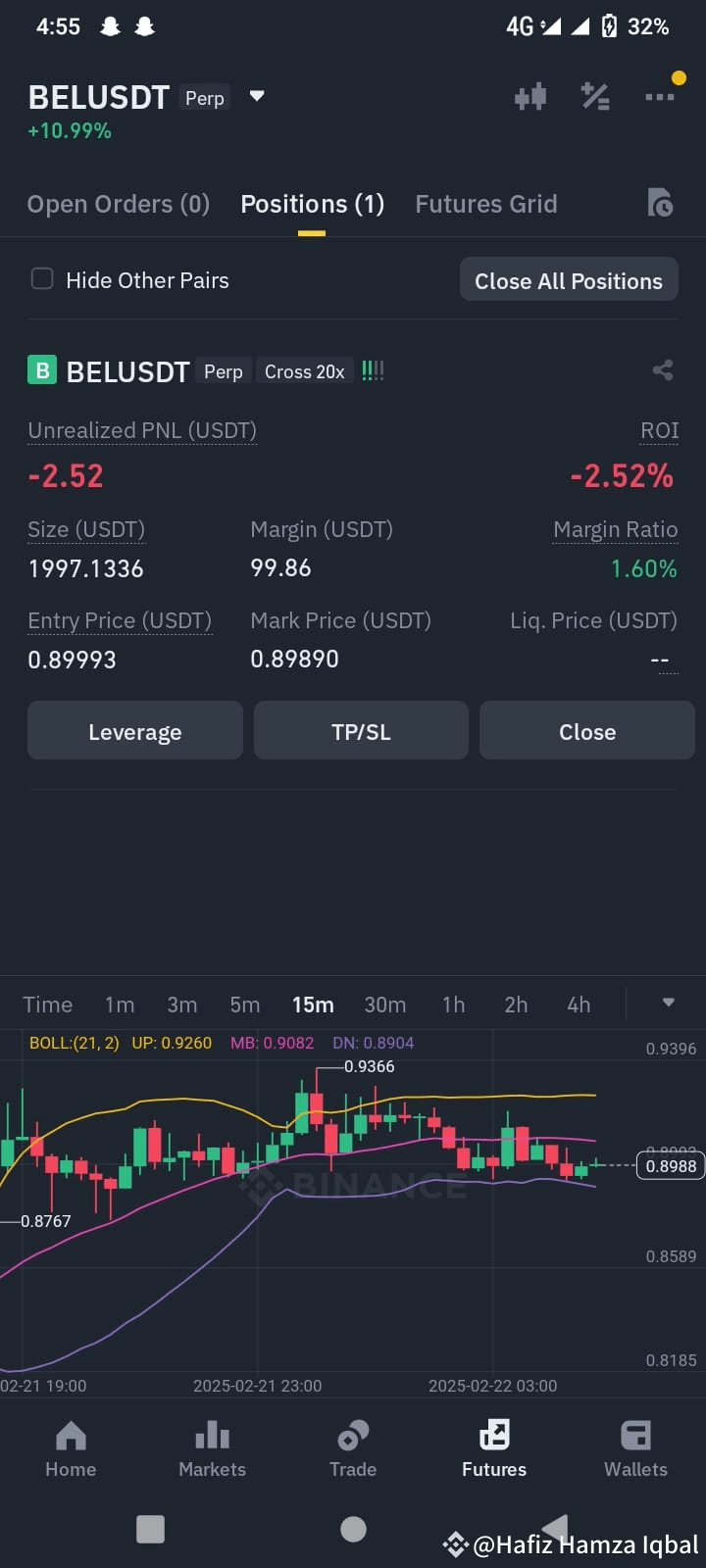Select the 3m chart interval
The width and height of the screenshot is (706, 1568).
click(182, 1004)
